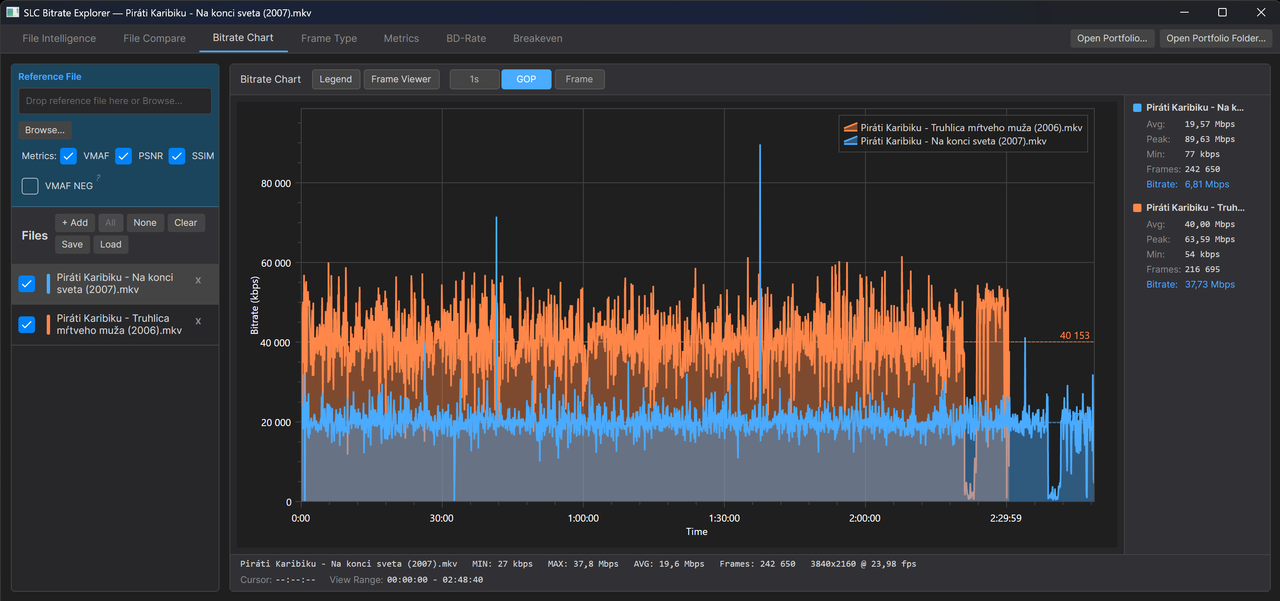Click the All files button
This screenshot has height=601, width=1280.
pos(111,223)
